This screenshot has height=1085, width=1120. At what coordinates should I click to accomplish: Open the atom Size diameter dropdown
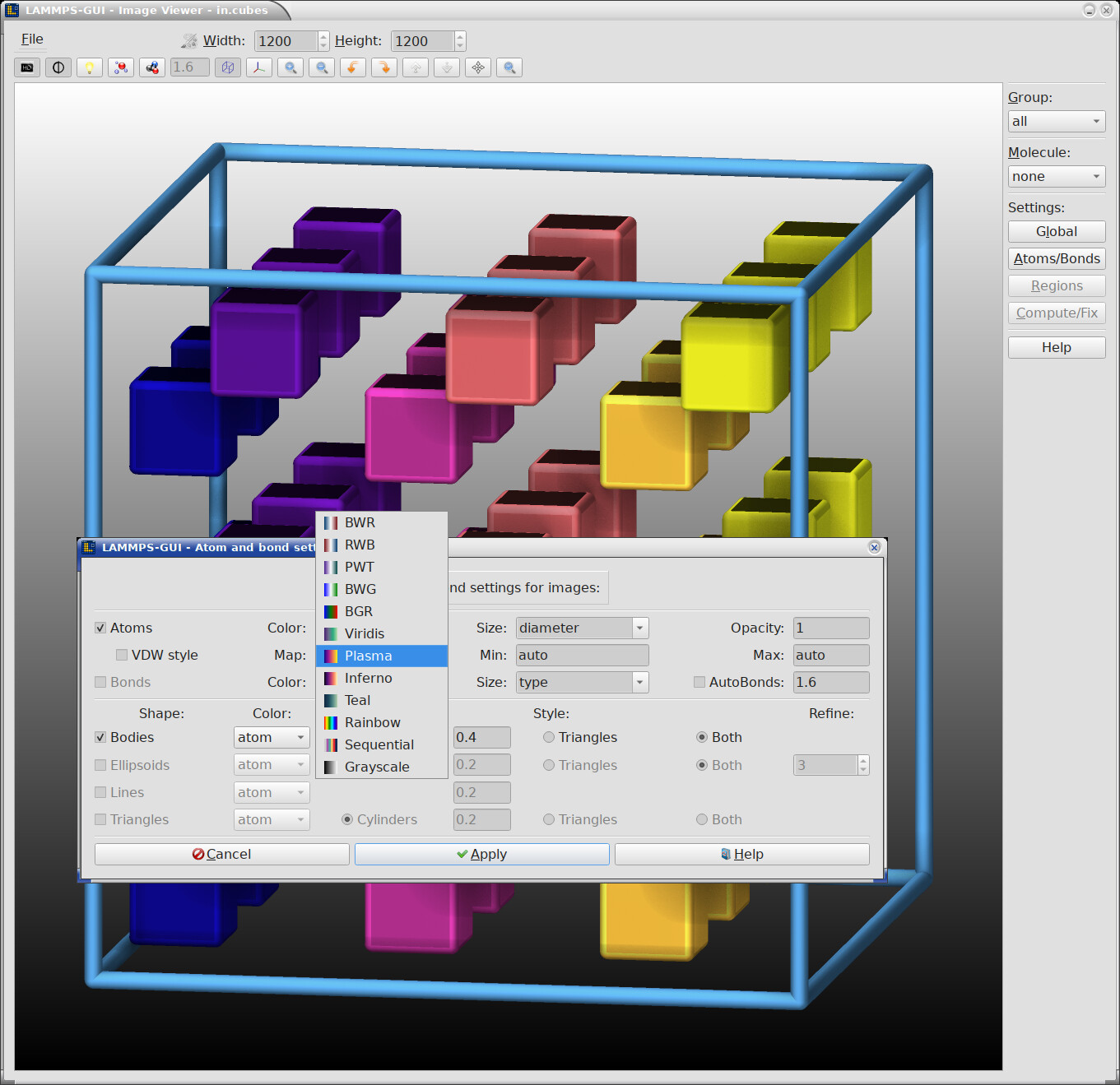pos(582,628)
